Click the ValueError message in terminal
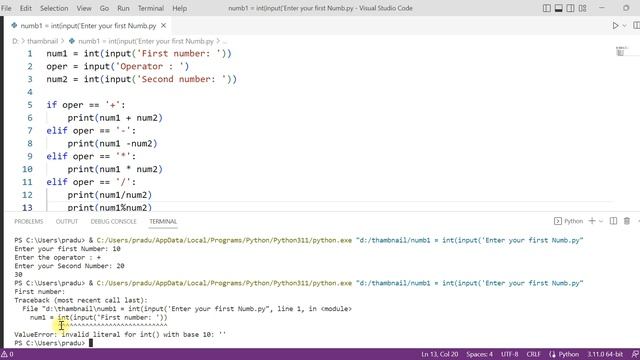Image resolution: width=640 pixels, height=360 pixels. coord(120,334)
